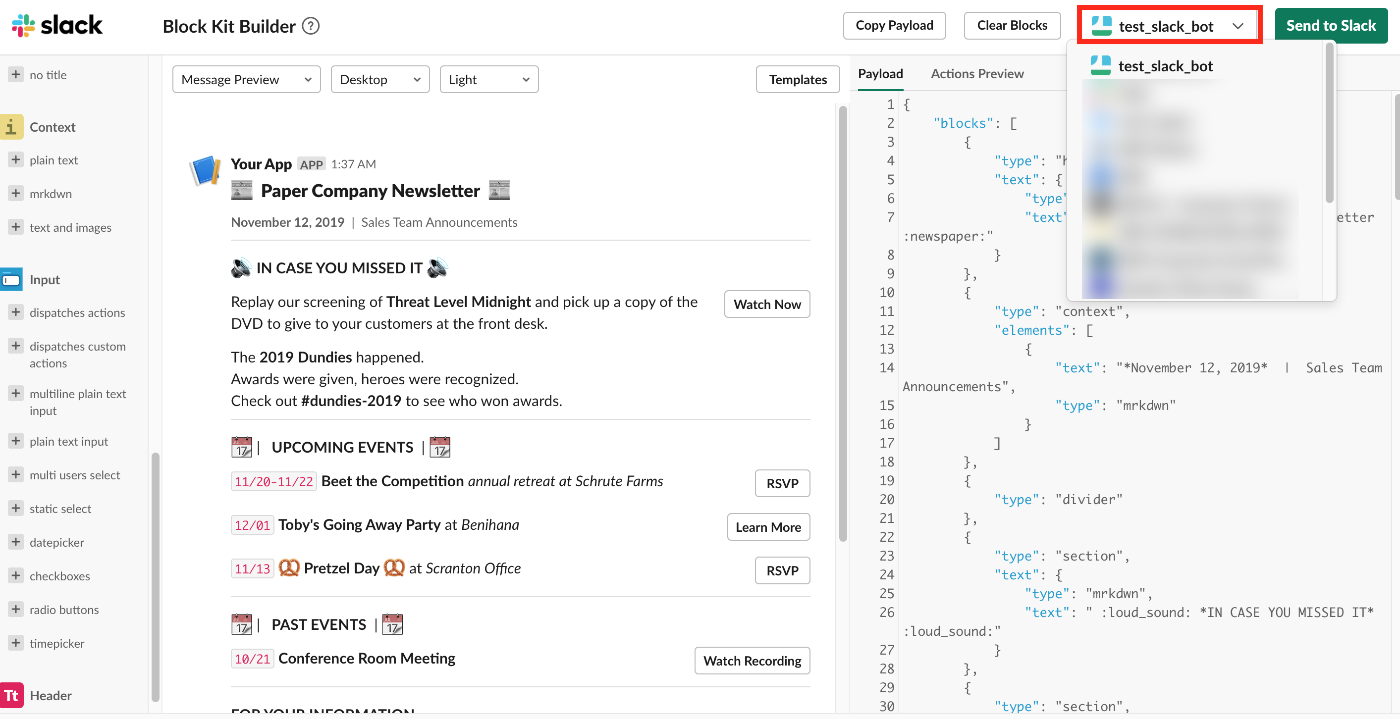
Task: Click the '10/21' date tag
Action: [252, 659]
